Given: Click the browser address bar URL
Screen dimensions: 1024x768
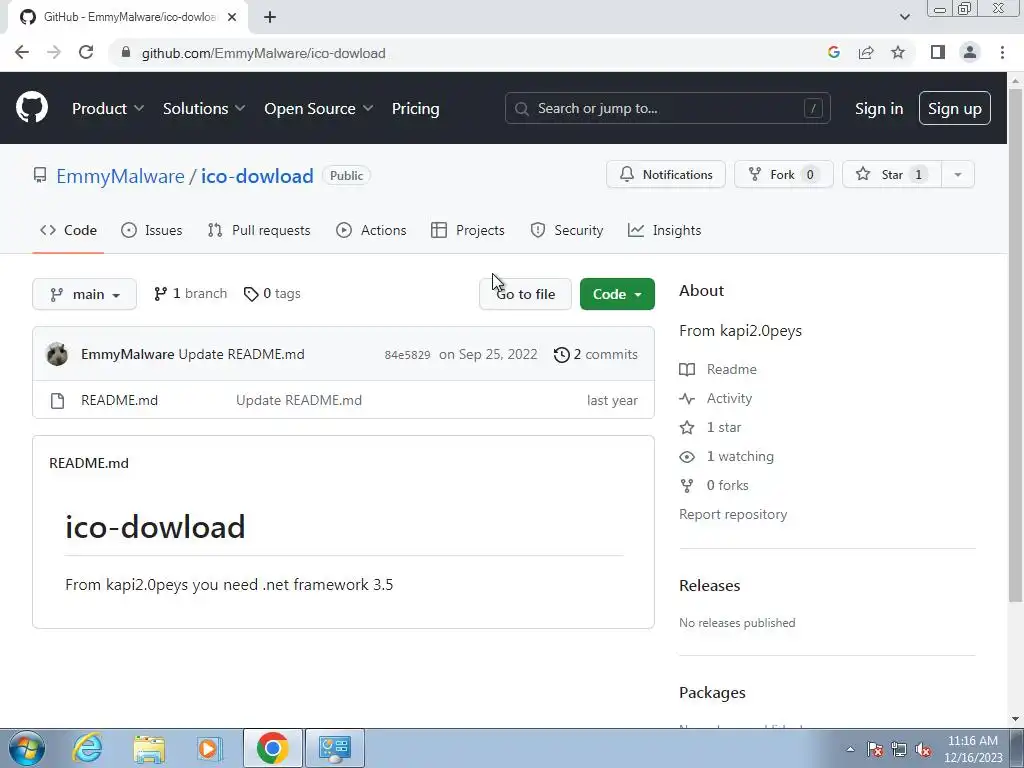Looking at the screenshot, I should click(x=263, y=53).
